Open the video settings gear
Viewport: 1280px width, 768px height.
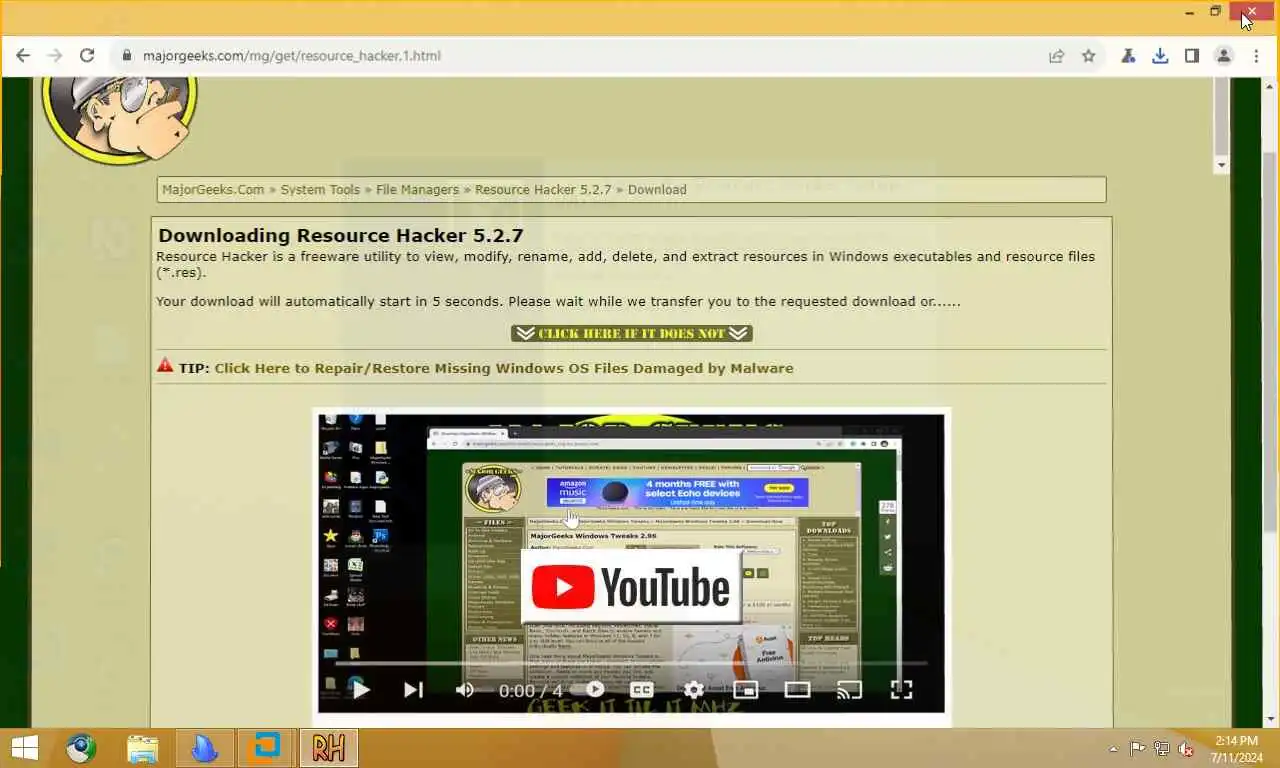(693, 689)
